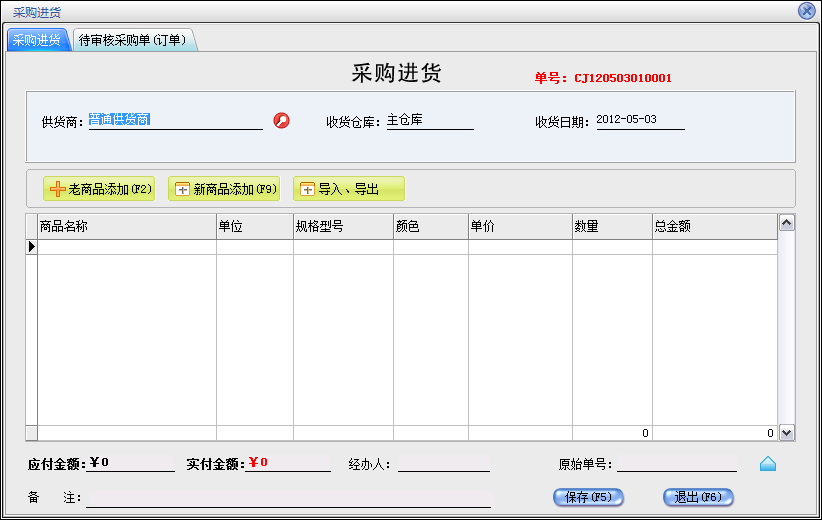The image size is (822, 520).
Task: Select the 采购进货 tab
Action: 37,40
